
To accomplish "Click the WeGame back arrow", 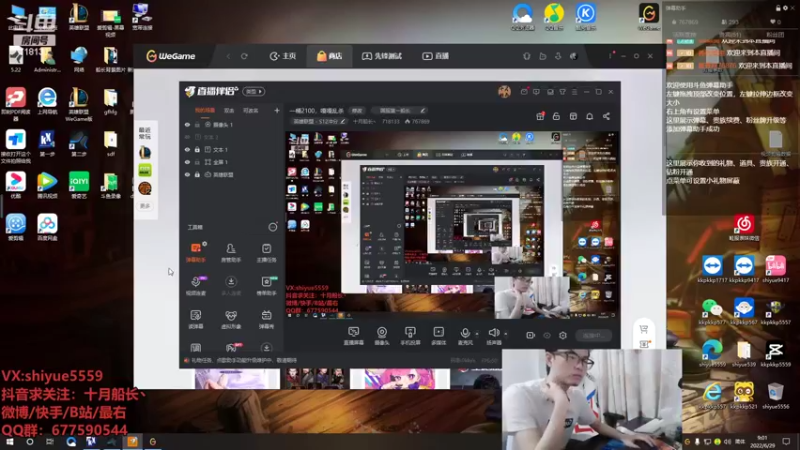I will point(228,56).
